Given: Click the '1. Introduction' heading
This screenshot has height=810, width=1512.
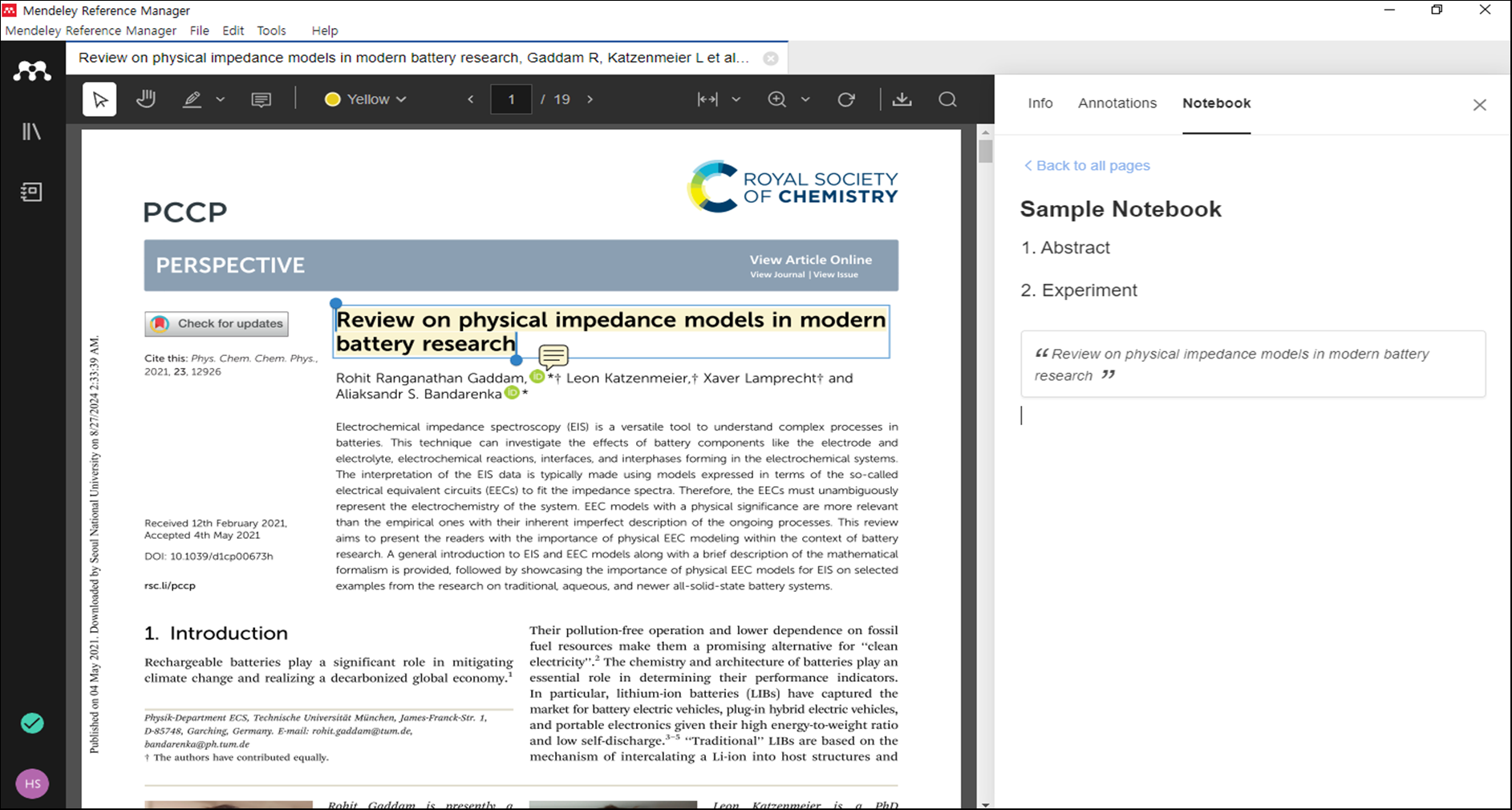Looking at the screenshot, I should click(216, 633).
